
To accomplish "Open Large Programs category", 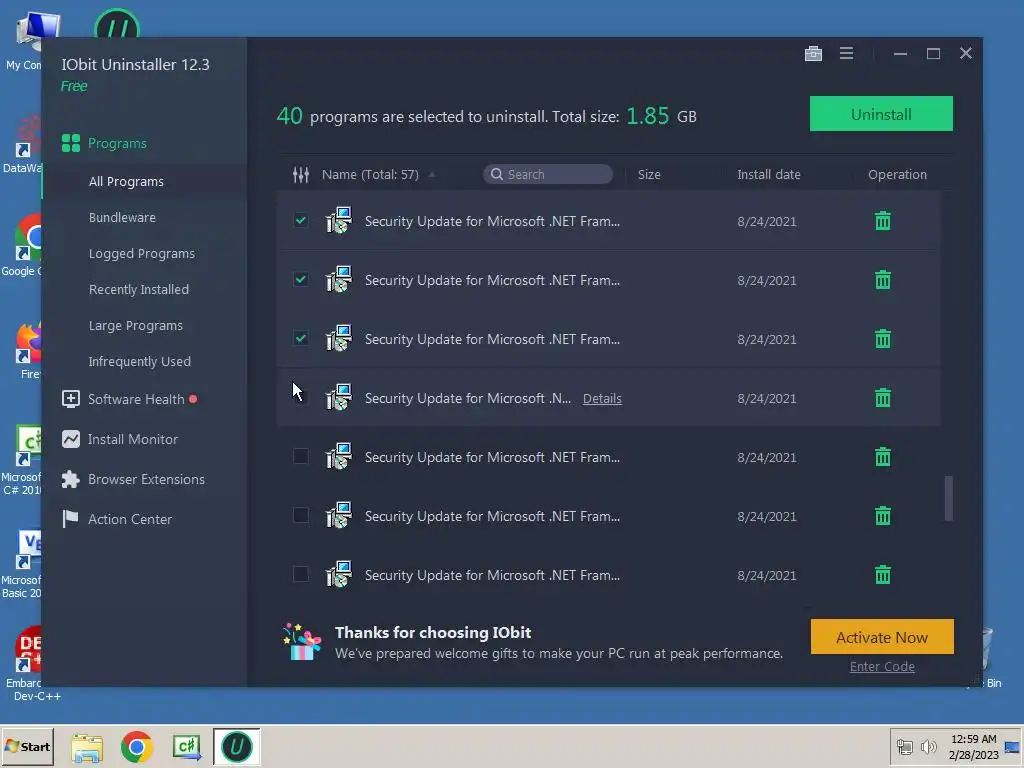I will [x=135, y=325].
